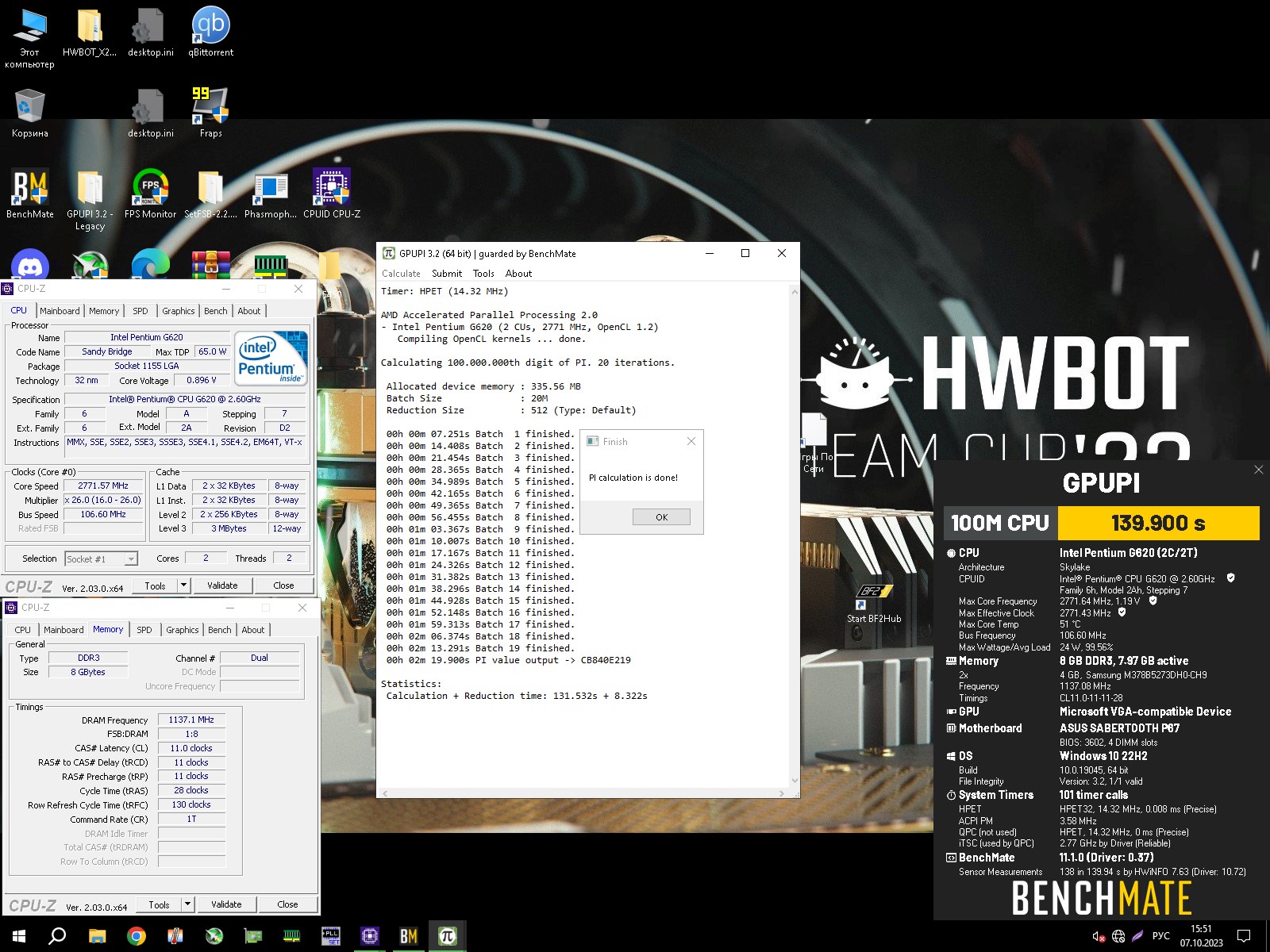Click the Core Speed 2771.57 MHz field
The image size is (1270, 952).
tap(103, 486)
